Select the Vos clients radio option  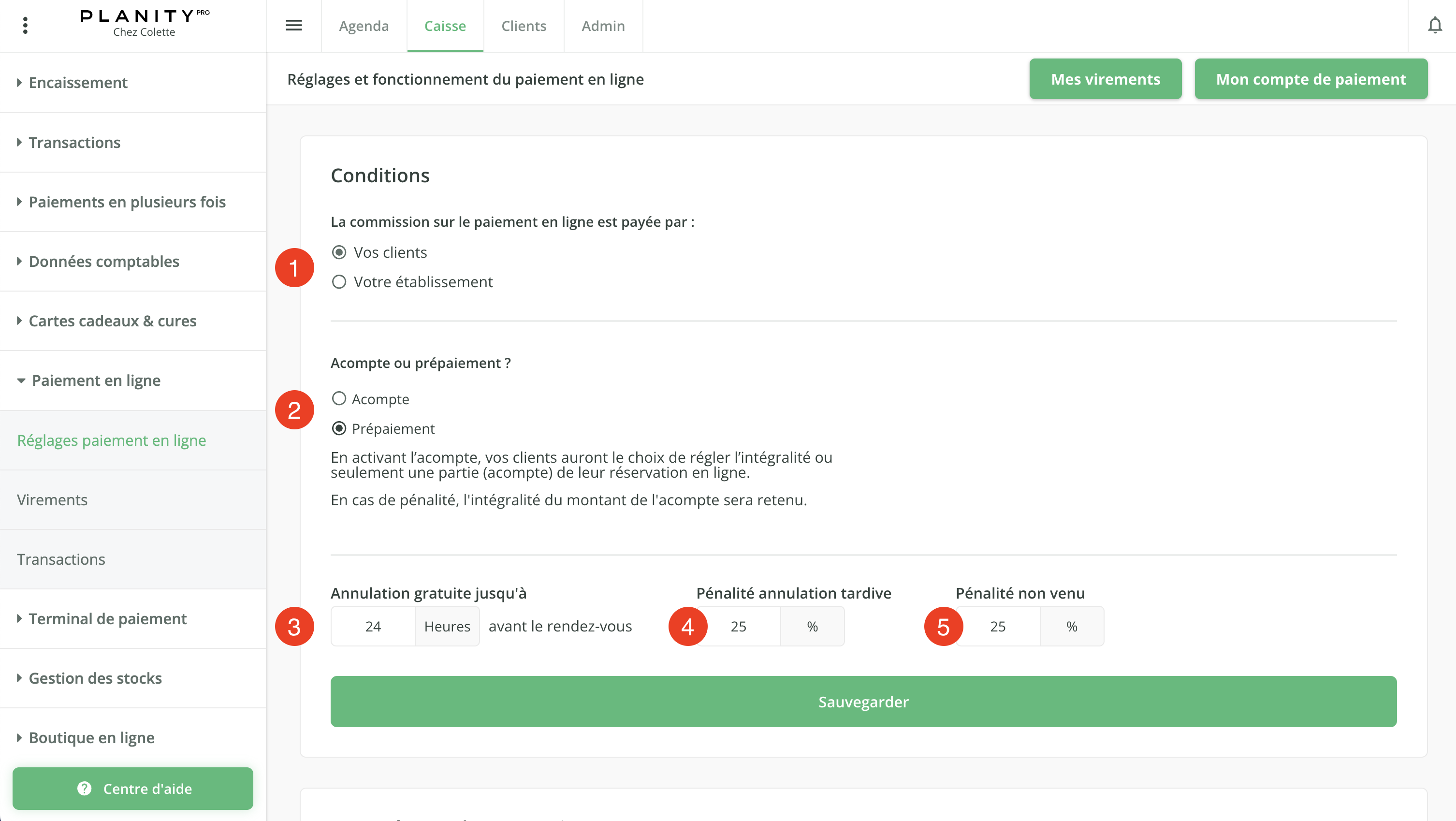(x=339, y=252)
